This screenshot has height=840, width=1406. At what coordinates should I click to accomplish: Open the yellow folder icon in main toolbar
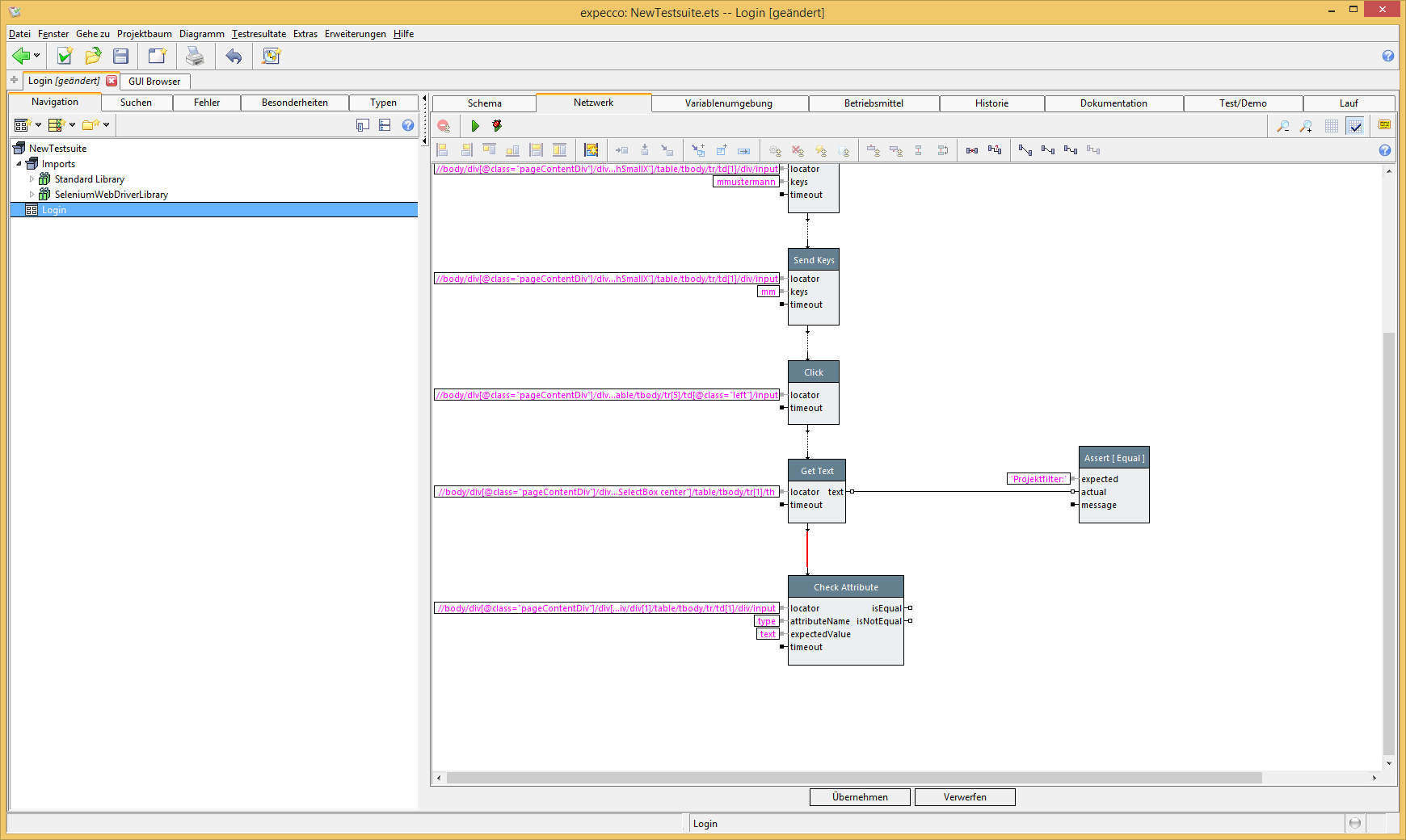point(93,56)
